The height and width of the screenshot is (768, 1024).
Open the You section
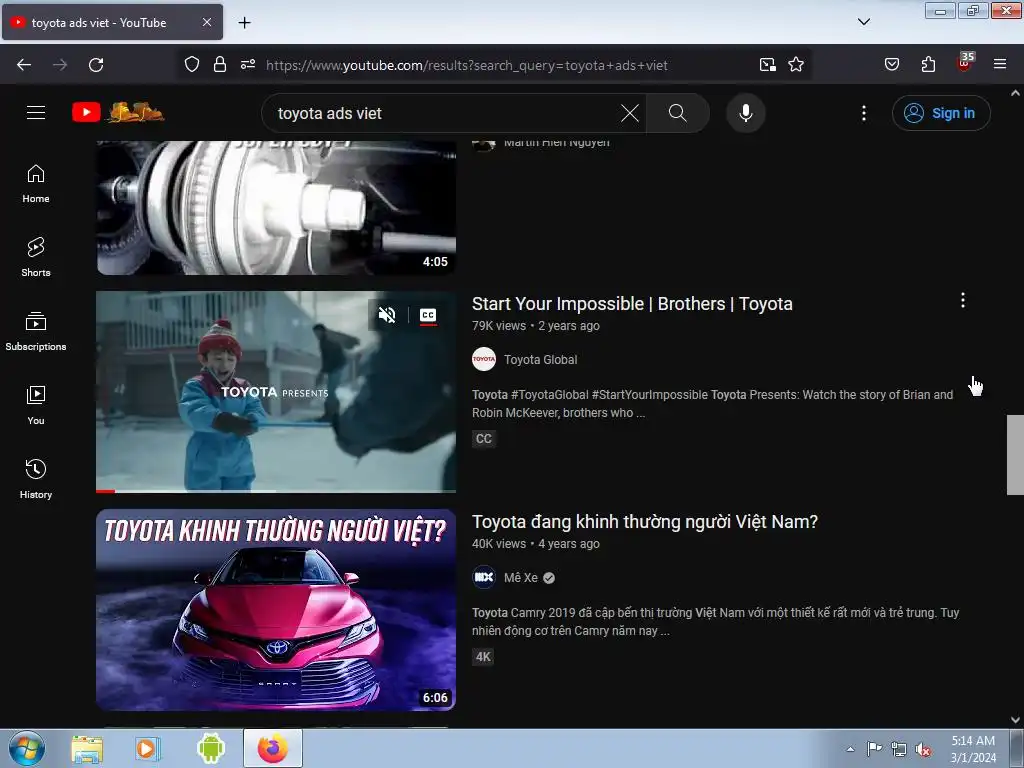[36, 406]
